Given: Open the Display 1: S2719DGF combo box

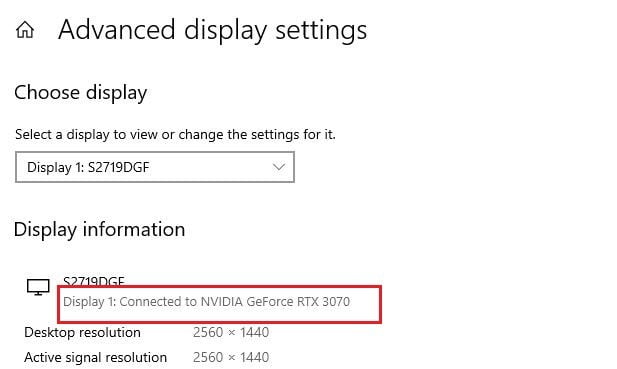Looking at the screenshot, I should [155, 167].
